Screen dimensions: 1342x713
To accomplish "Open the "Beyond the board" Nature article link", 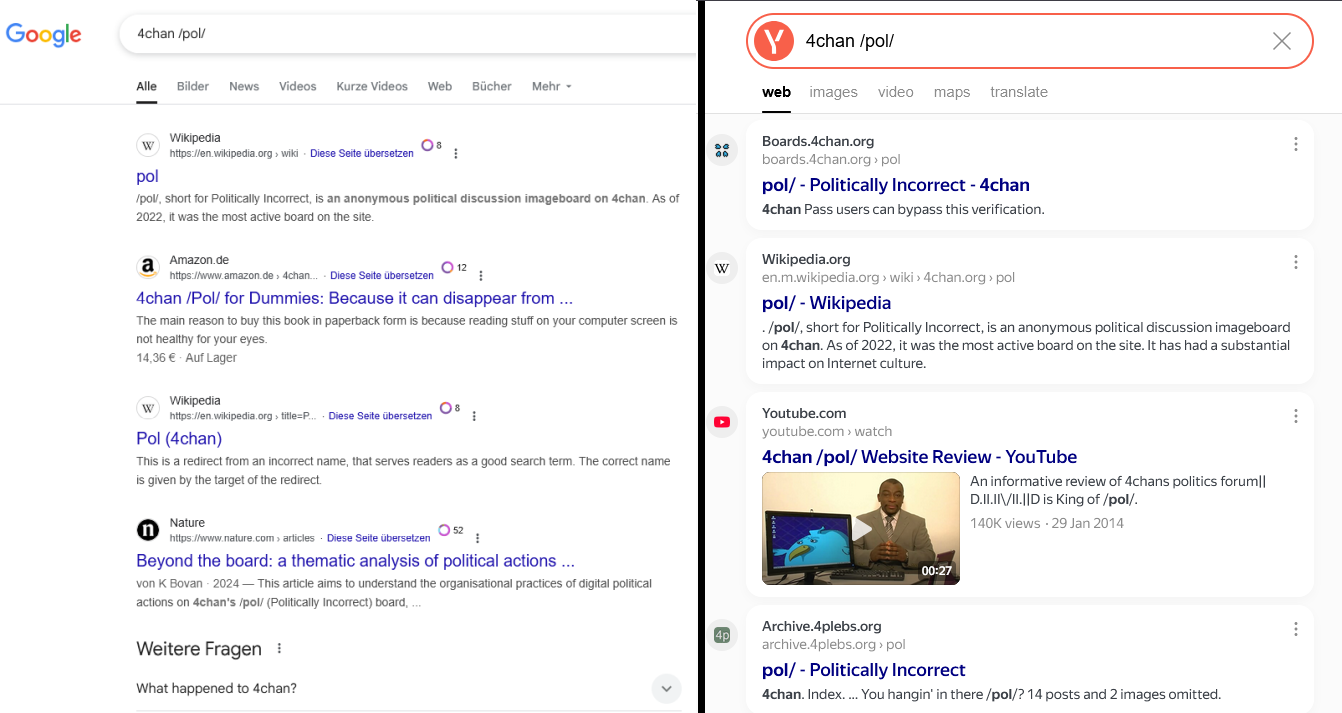I will click(x=355, y=561).
